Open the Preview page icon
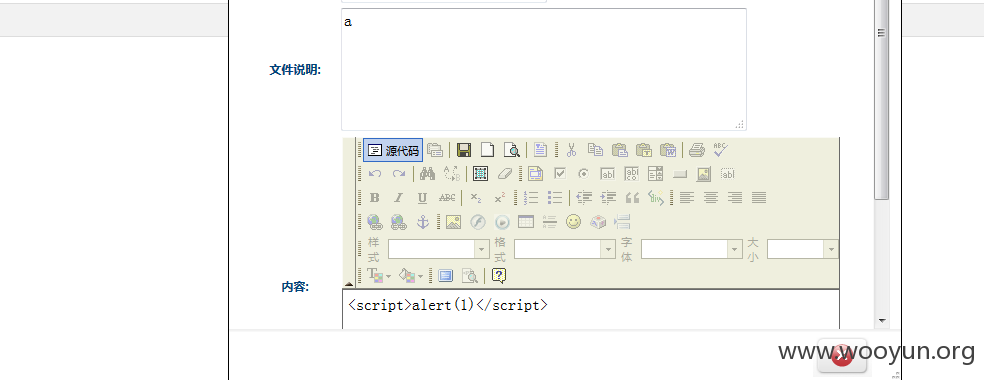The width and height of the screenshot is (984, 380). pyautogui.click(x=512, y=150)
